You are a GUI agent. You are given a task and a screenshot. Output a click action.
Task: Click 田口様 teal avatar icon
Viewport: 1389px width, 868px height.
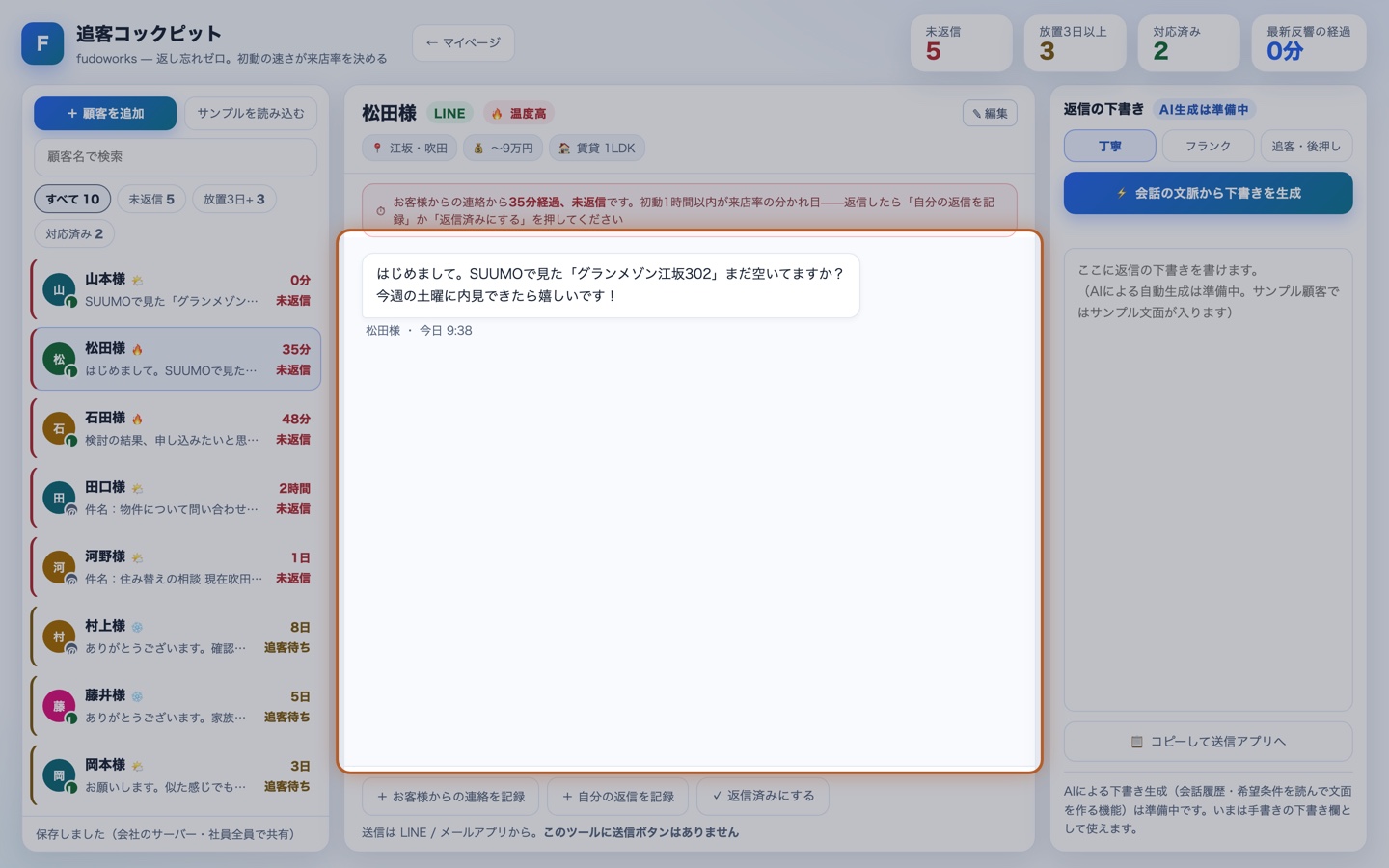point(59,498)
